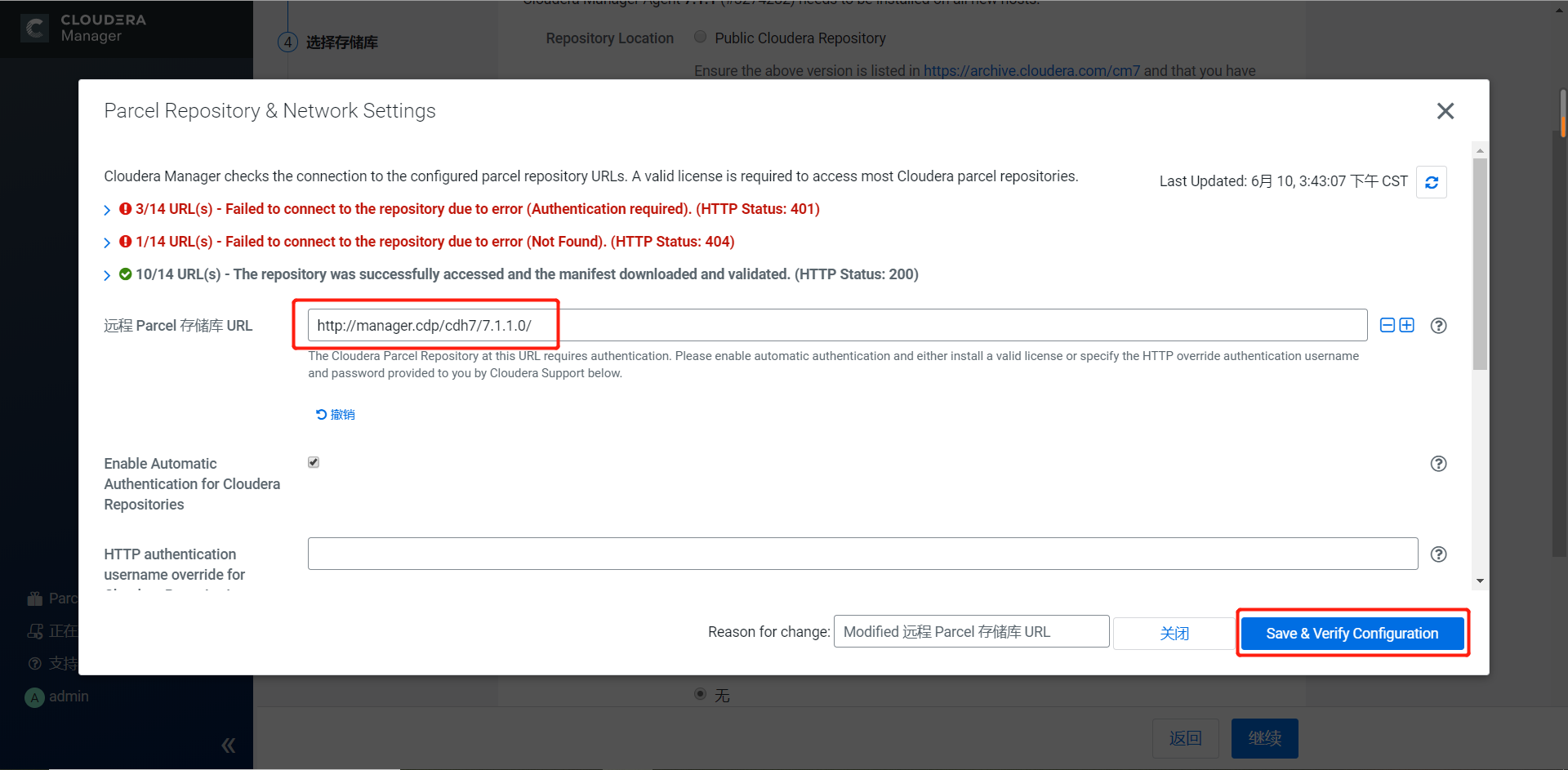Click the Cloudera Manager logo
This screenshot has width=1568, height=770.
click(83, 28)
